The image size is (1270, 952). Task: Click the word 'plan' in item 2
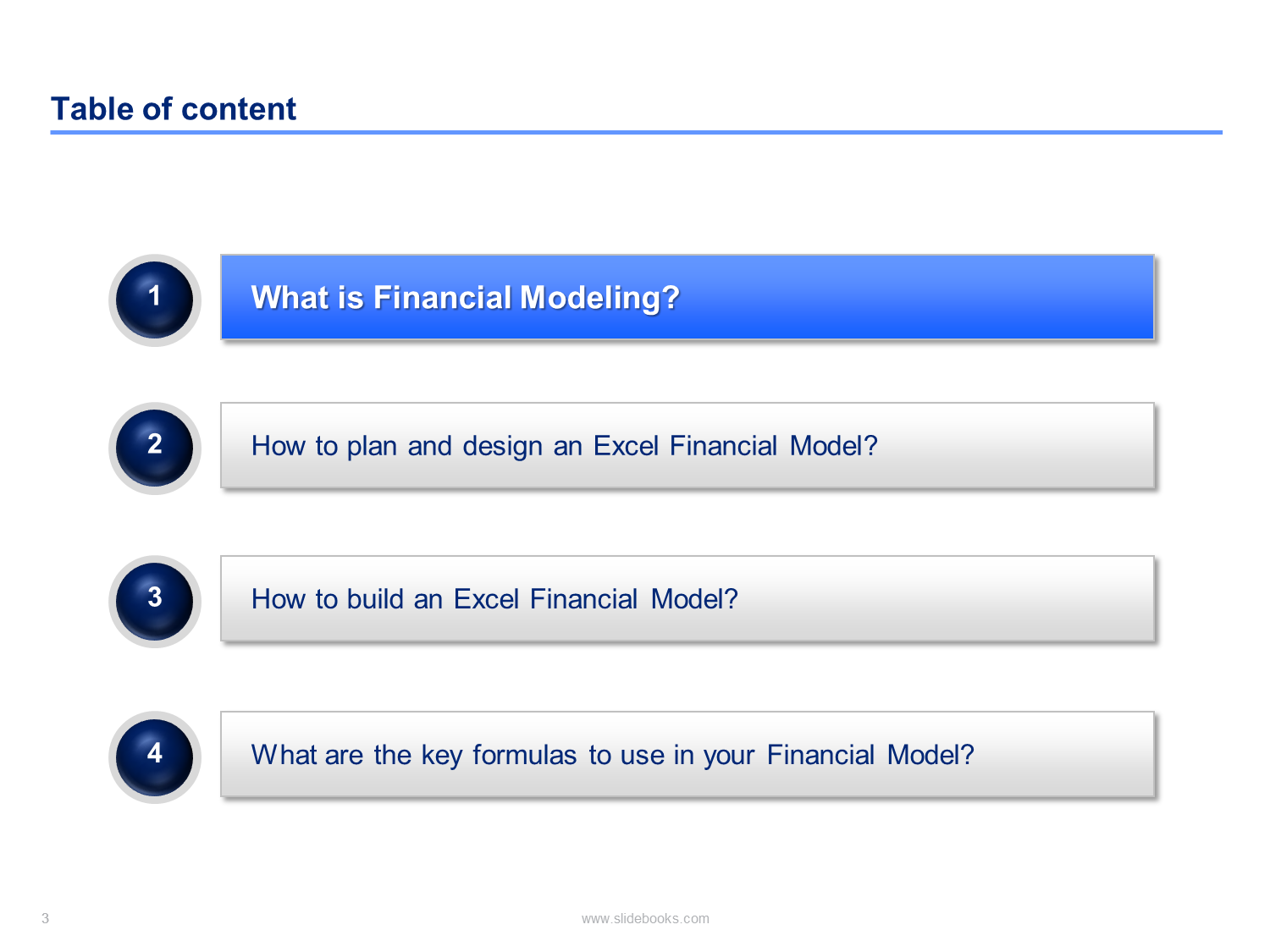tap(372, 447)
